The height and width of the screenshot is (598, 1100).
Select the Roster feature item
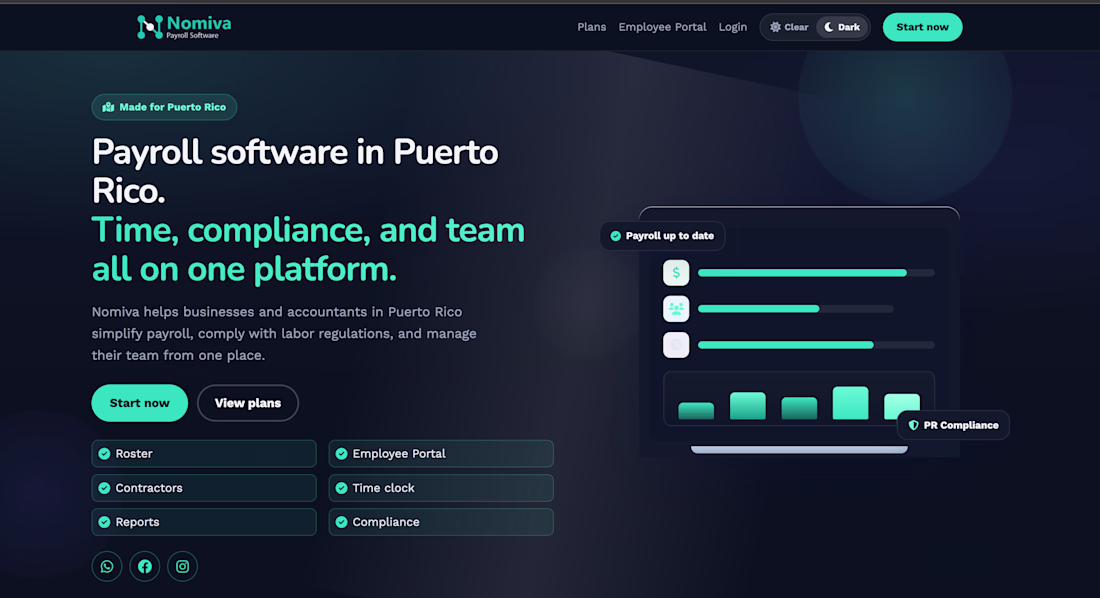click(x=203, y=453)
